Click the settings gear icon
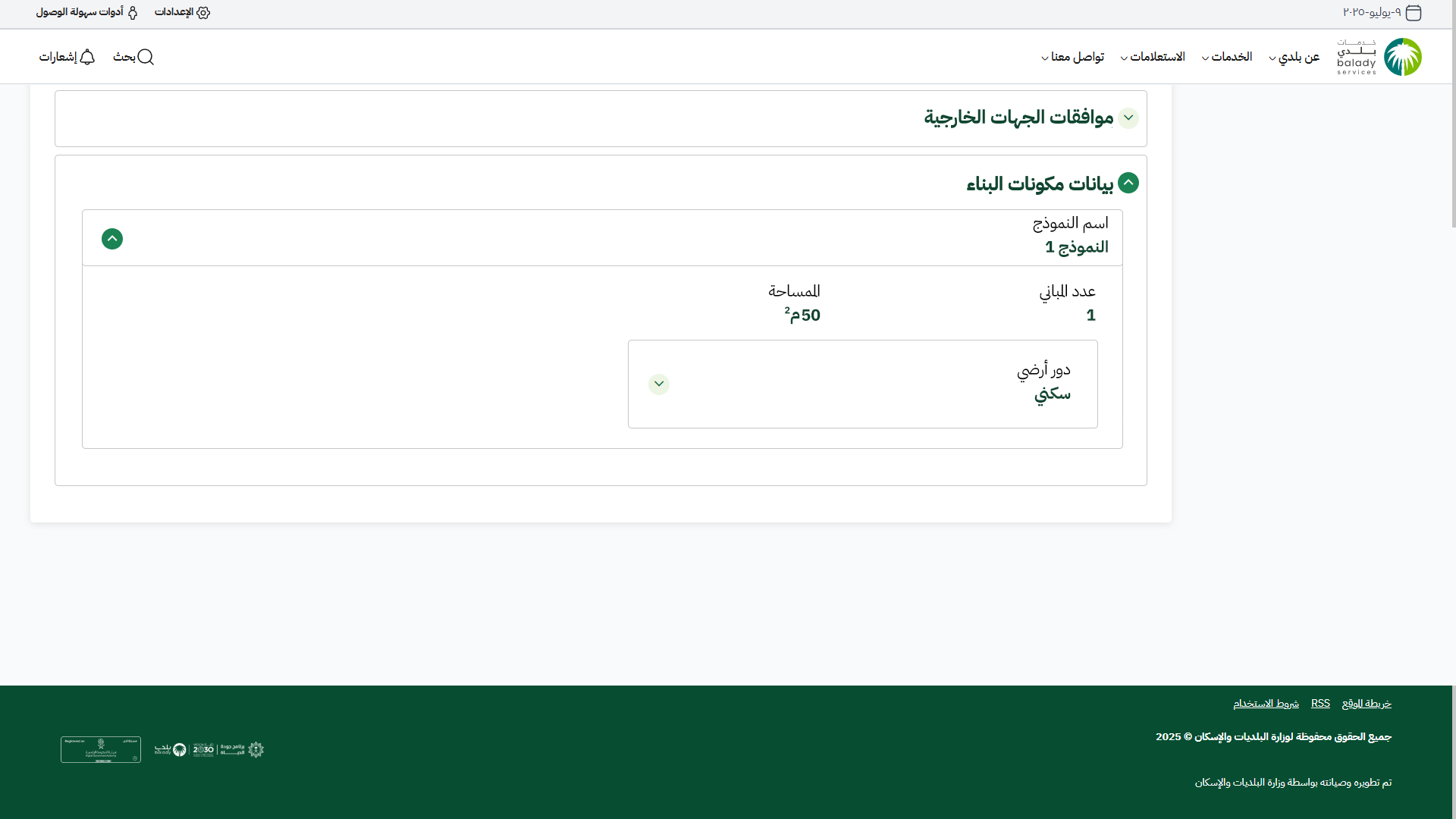The image size is (1456, 819). (x=203, y=13)
